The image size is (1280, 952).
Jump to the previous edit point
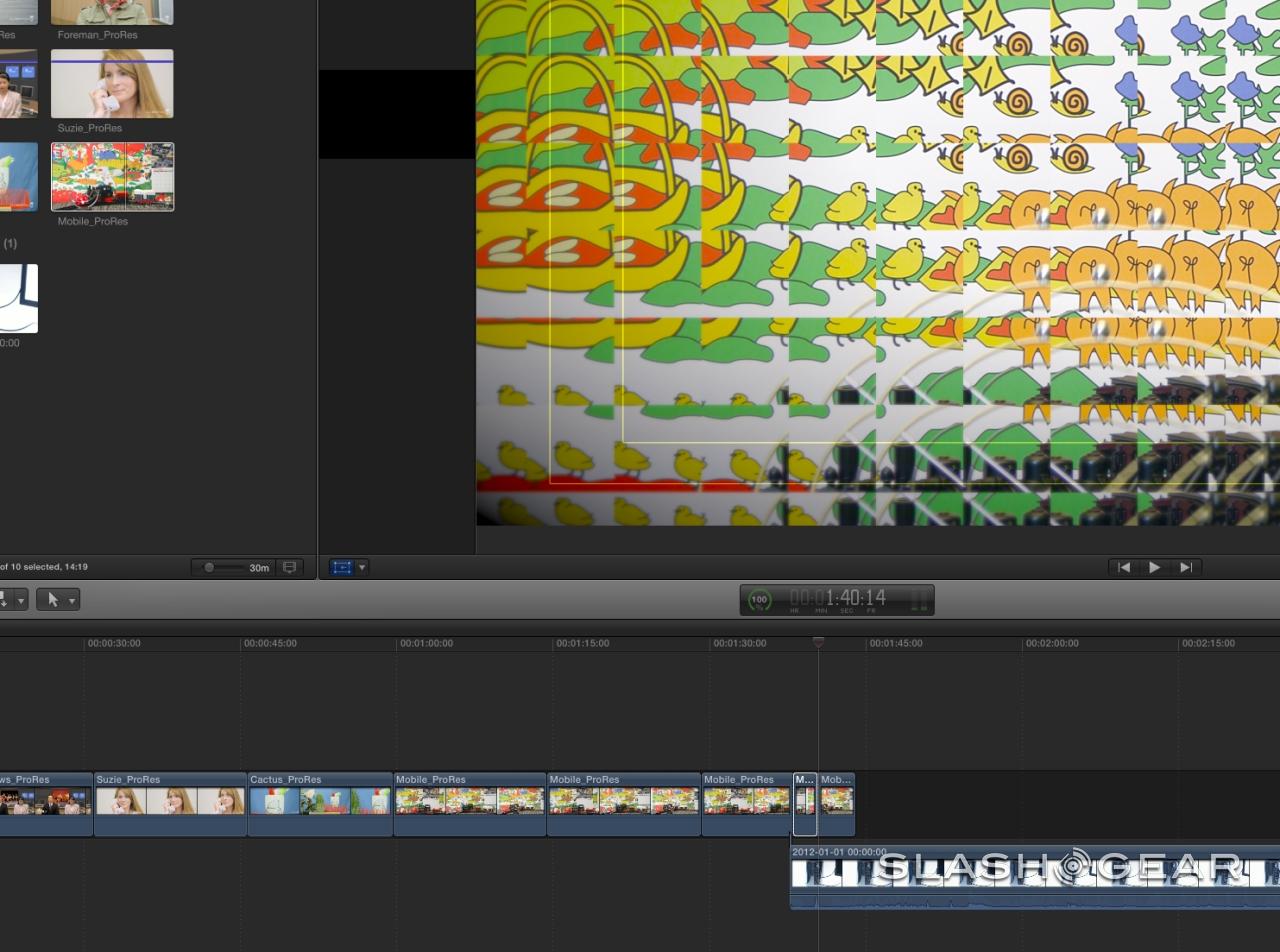point(1124,567)
